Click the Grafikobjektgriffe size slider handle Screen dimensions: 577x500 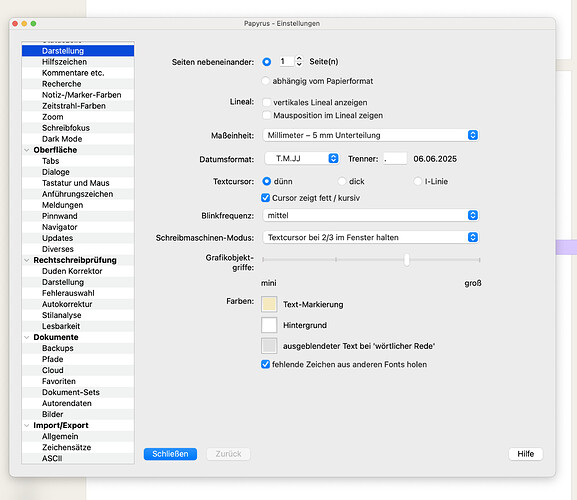pos(407,260)
